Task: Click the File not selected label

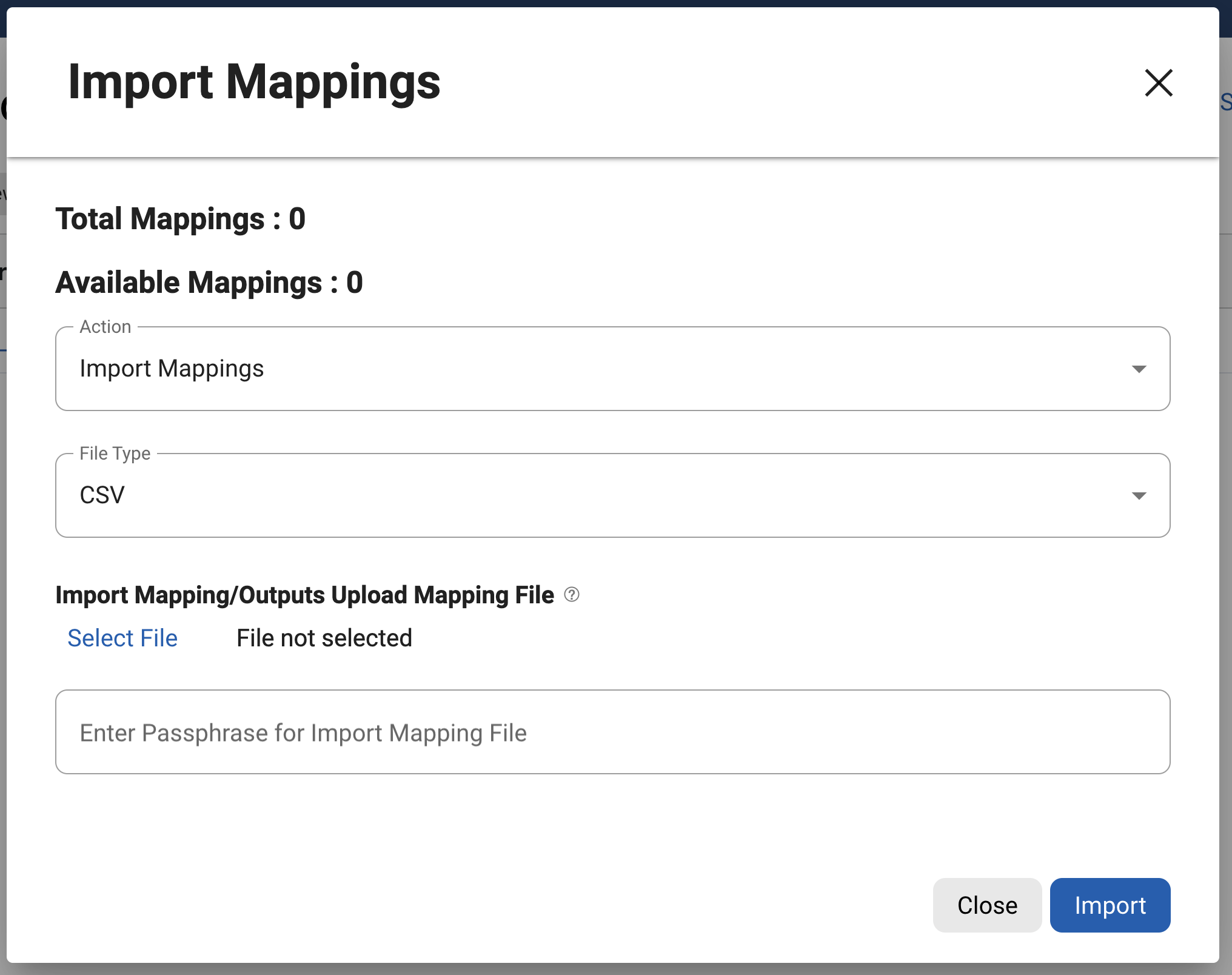Action: (324, 638)
